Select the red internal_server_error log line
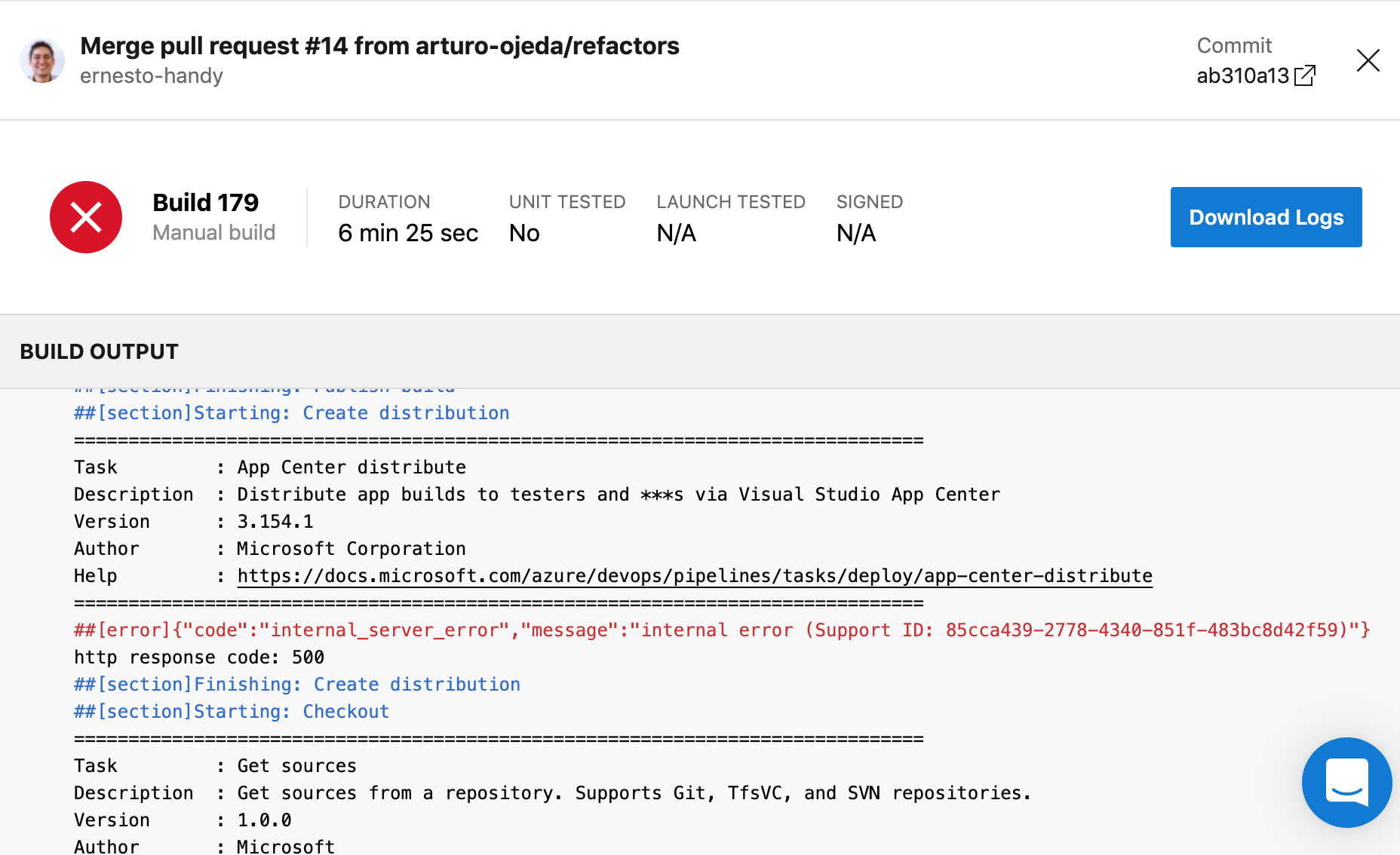The image size is (1400, 855). click(722, 630)
